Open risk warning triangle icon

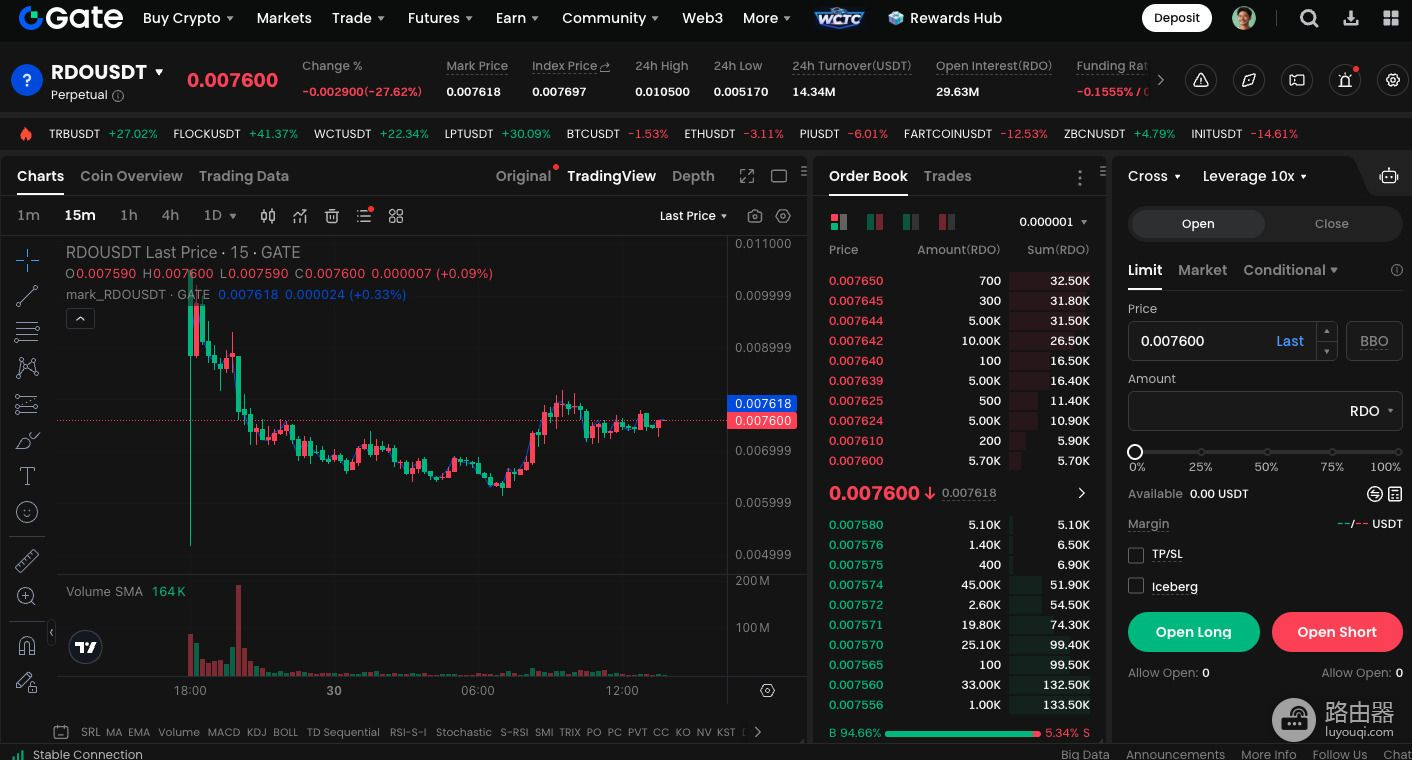[1201, 80]
